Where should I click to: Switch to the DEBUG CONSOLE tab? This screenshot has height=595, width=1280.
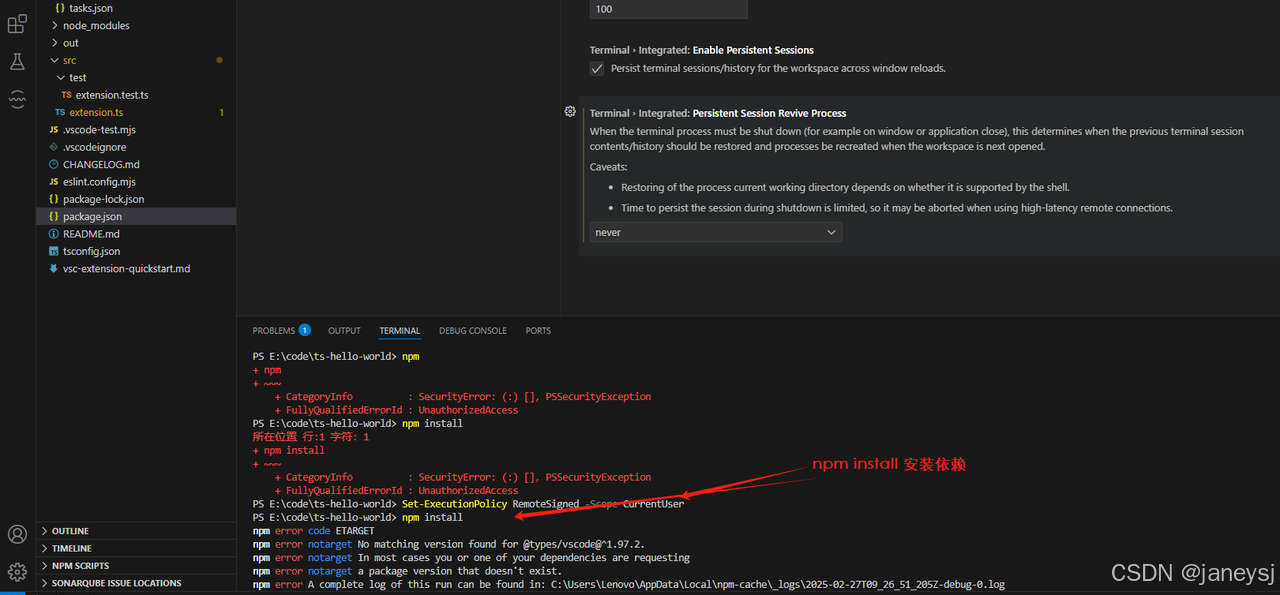(473, 330)
